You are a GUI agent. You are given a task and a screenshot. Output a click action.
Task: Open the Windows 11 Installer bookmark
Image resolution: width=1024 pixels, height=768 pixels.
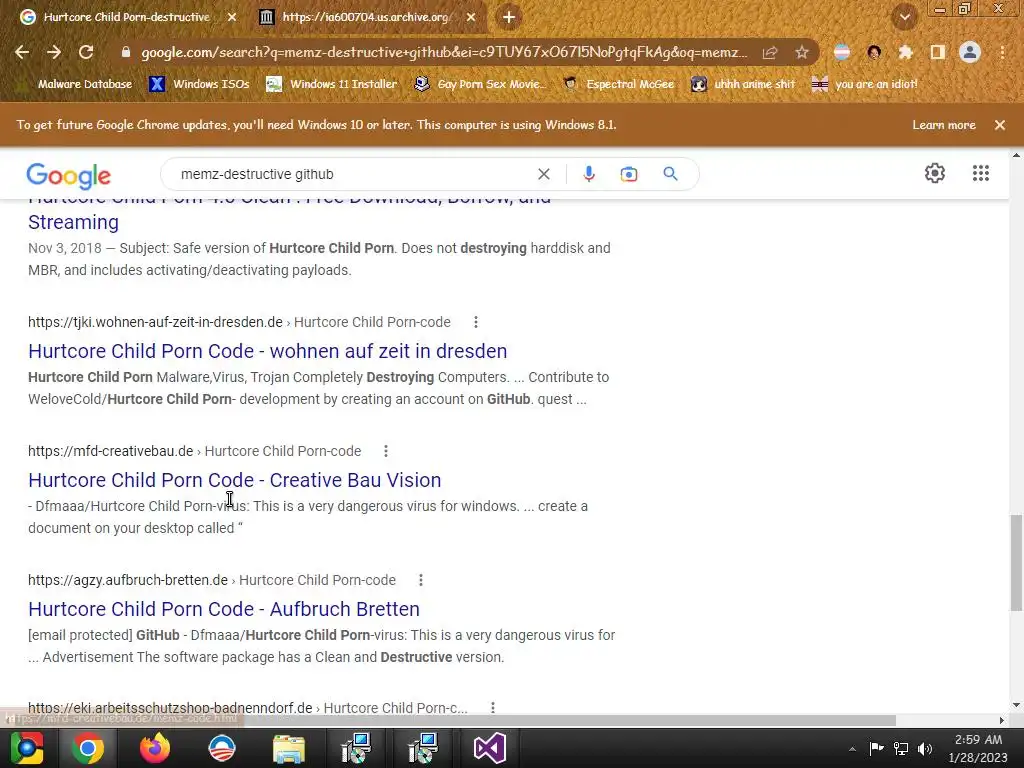pos(332,84)
